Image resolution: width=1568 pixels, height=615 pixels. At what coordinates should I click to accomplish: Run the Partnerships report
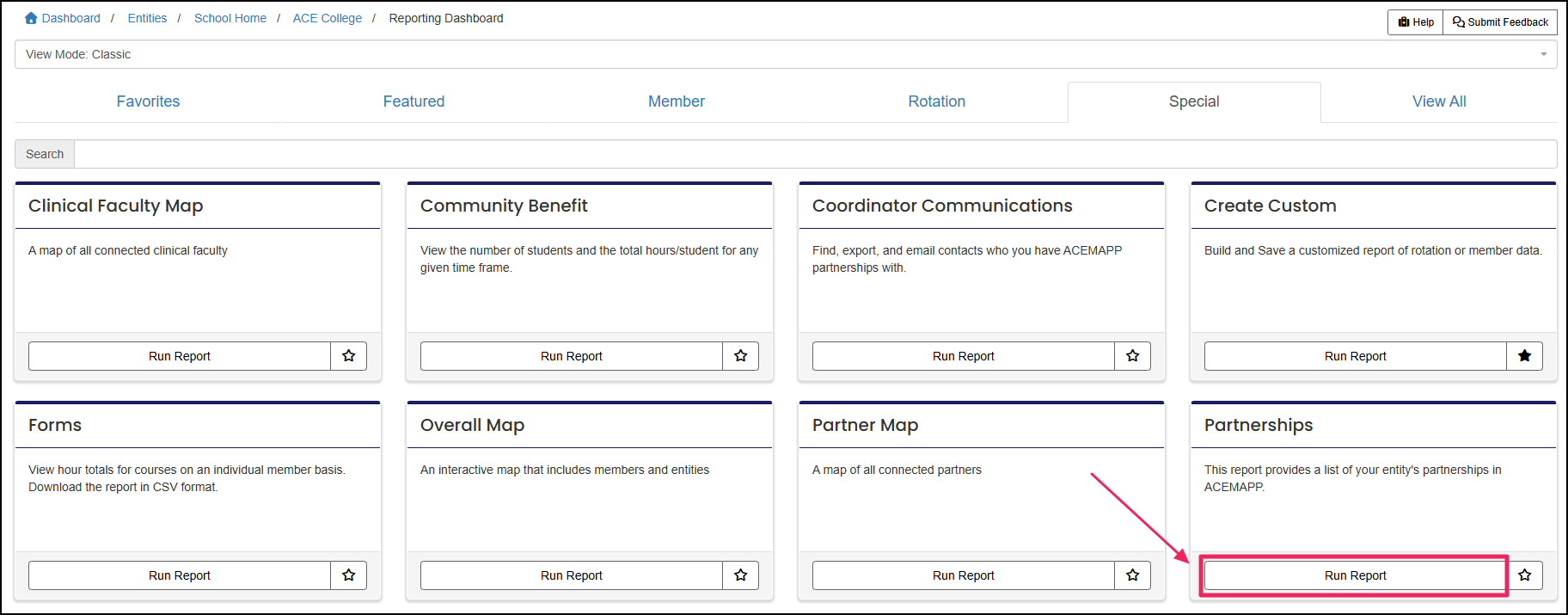point(1356,575)
